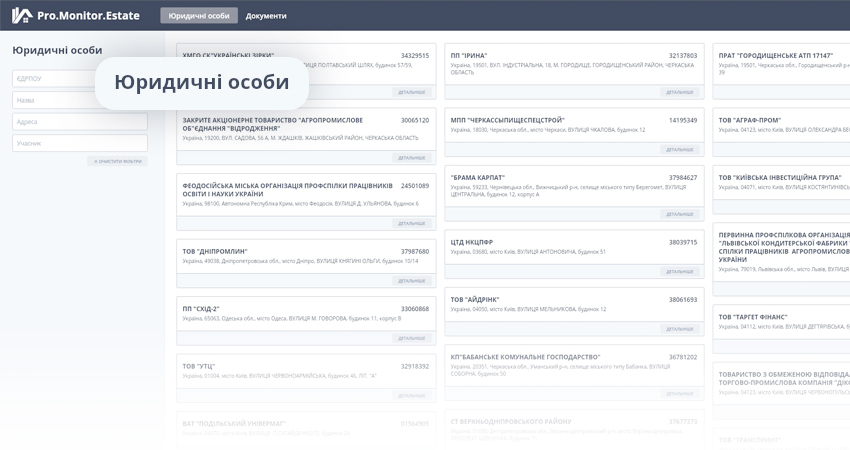Open details for ТОВ "Айдрінк"

pyautogui.click(x=680, y=329)
